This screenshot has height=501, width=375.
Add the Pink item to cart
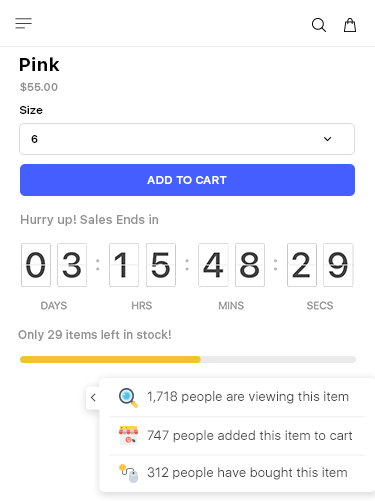click(187, 180)
